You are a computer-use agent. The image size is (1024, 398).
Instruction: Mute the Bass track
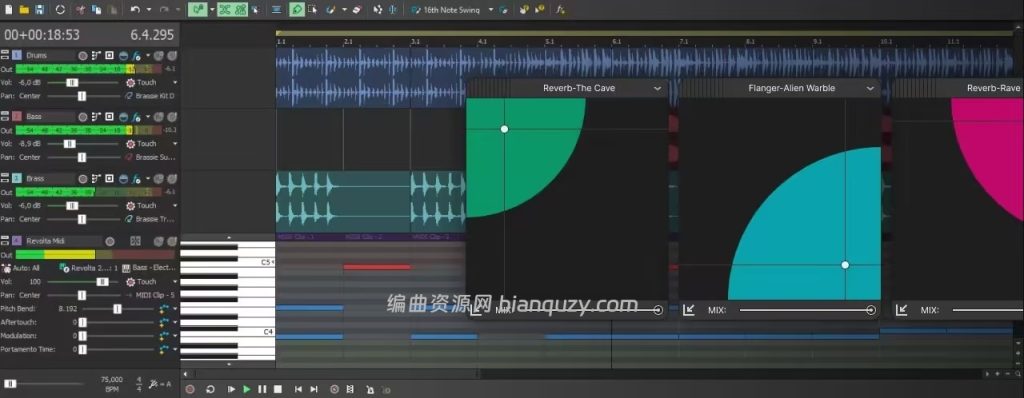click(x=159, y=117)
